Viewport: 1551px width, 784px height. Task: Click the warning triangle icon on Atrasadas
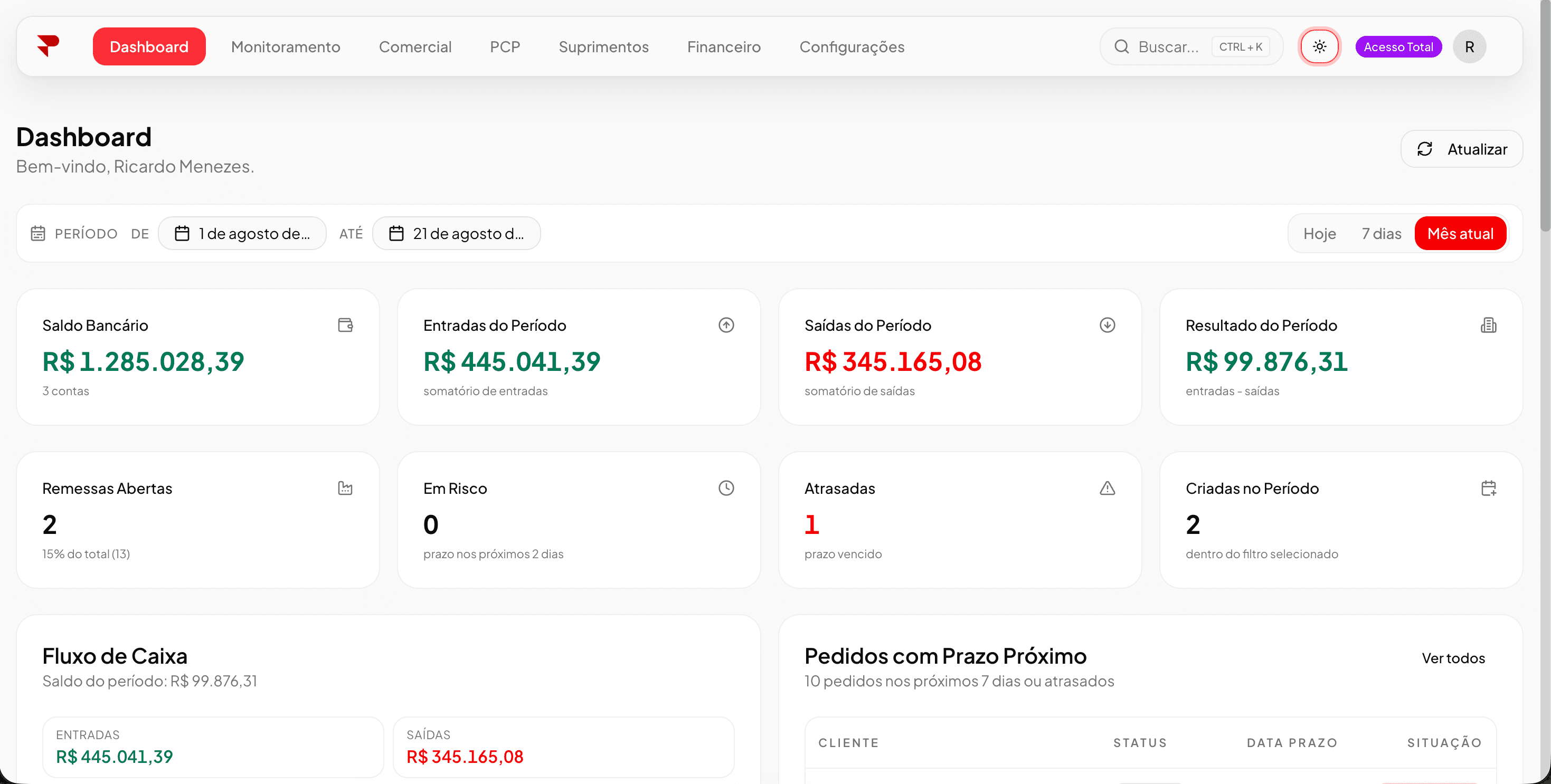pos(1107,488)
